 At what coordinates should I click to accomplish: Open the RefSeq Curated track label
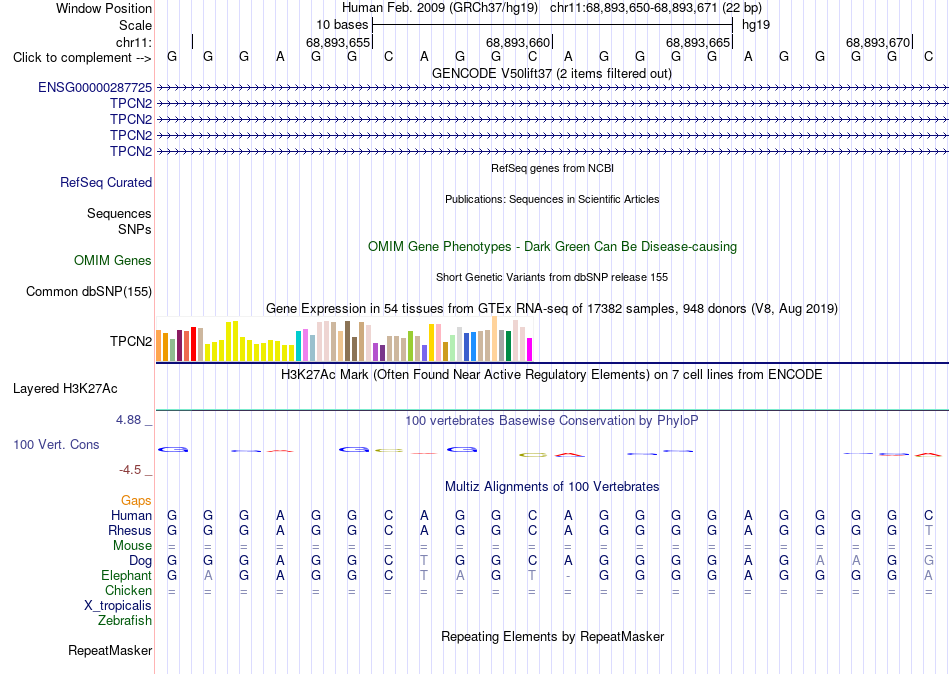tap(106, 182)
